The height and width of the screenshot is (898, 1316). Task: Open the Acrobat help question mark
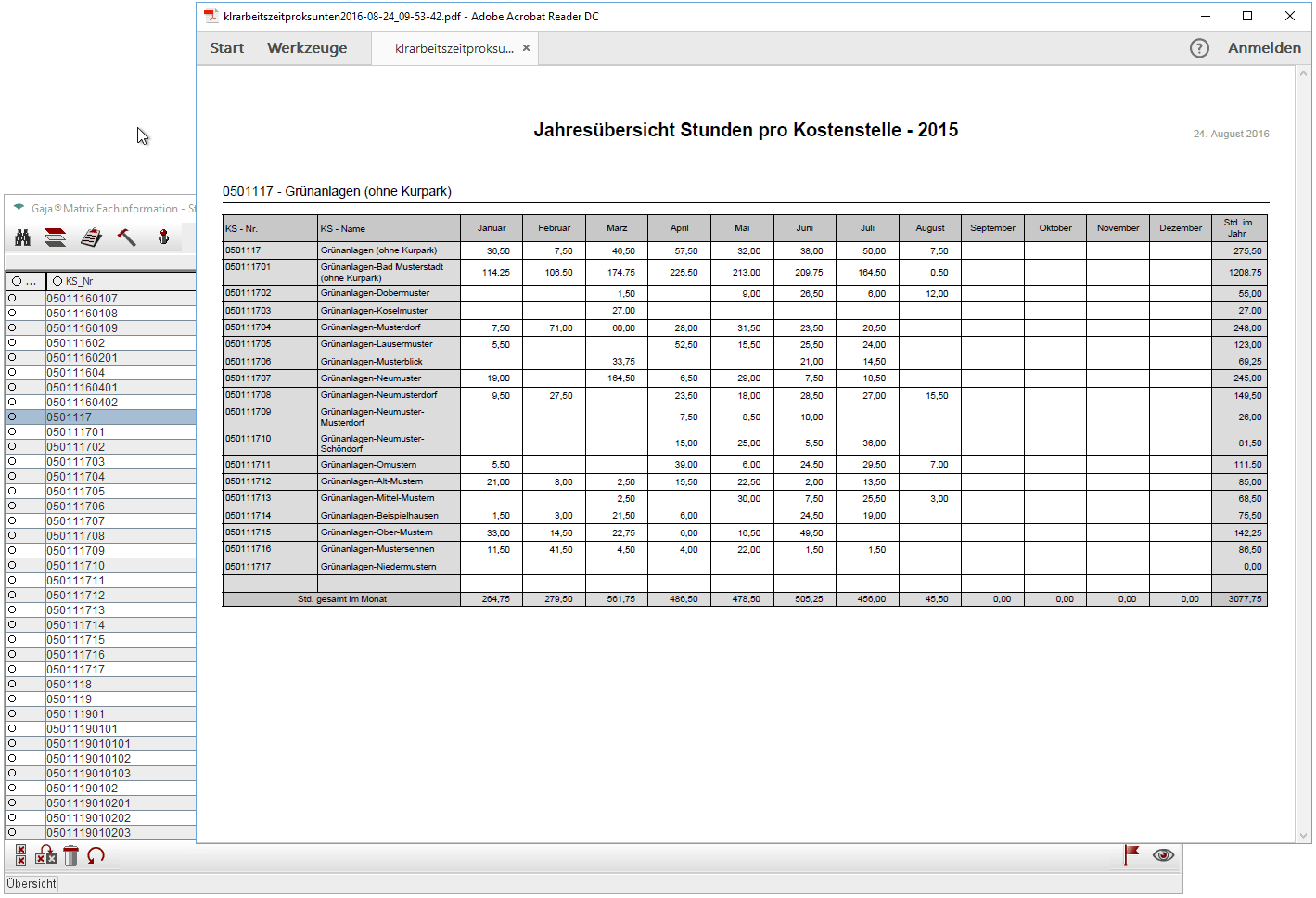coord(1199,48)
